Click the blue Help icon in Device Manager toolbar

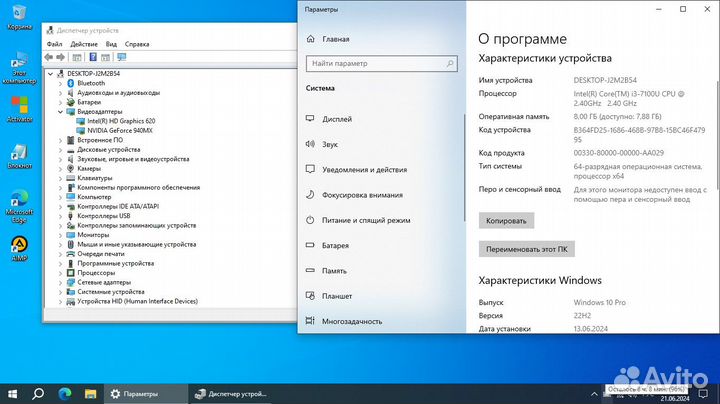[x=93, y=57]
